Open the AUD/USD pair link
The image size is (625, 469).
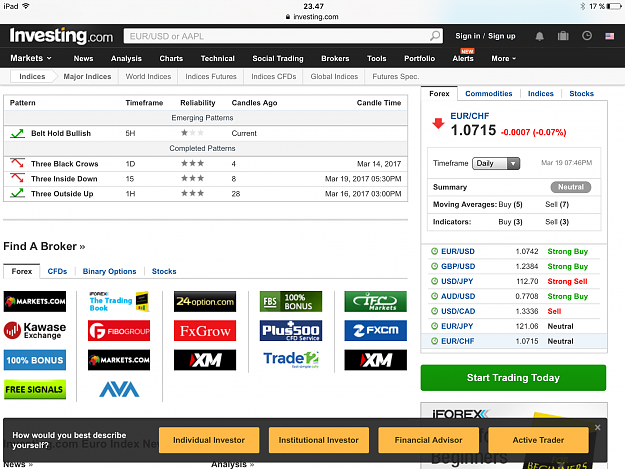[x=458, y=296]
